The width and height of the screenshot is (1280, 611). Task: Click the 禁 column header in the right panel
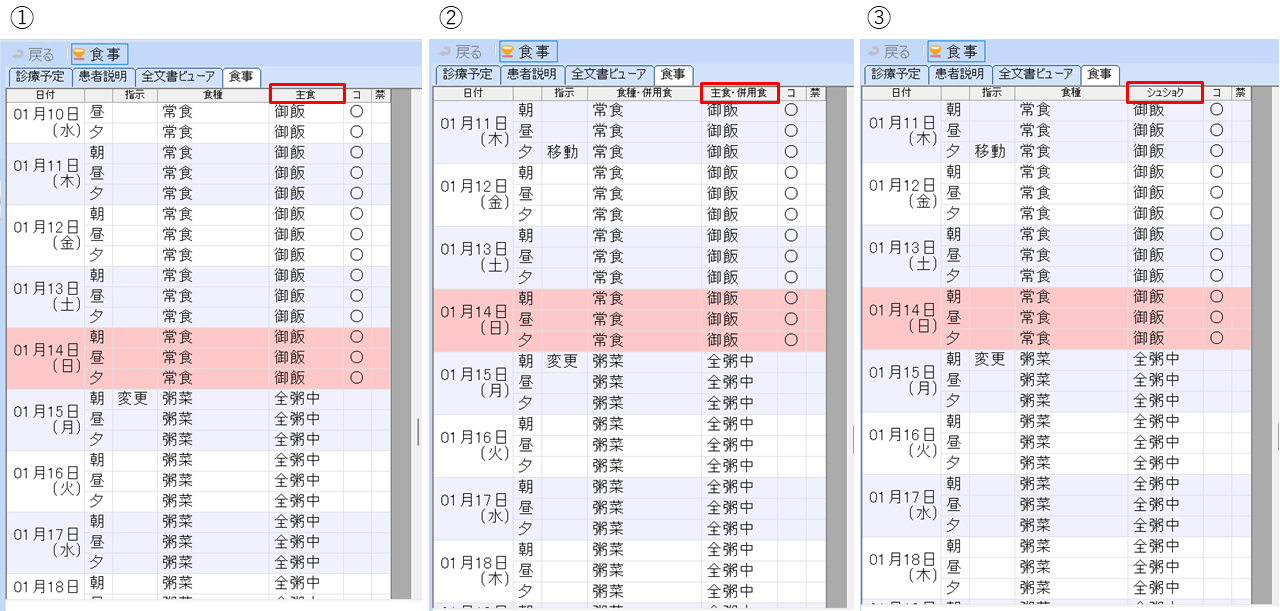[1241, 92]
